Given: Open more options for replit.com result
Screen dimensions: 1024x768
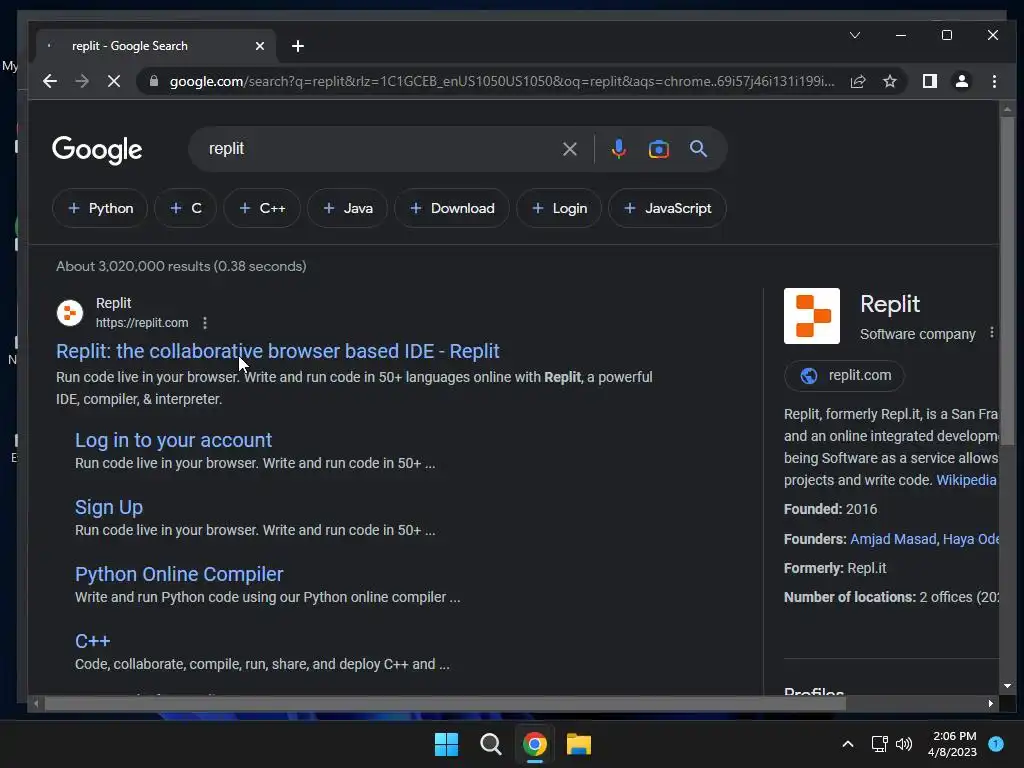Looking at the screenshot, I should pos(205,323).
